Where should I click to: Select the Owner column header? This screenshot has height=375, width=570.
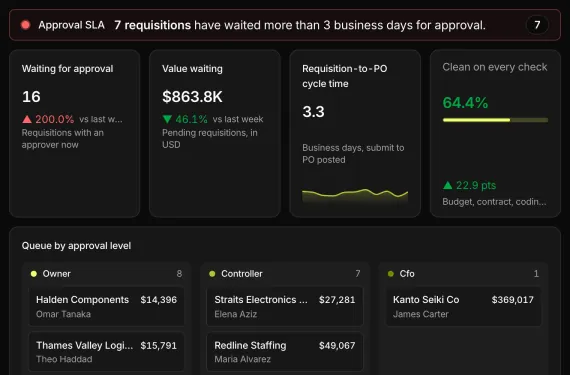coord(56,274)
